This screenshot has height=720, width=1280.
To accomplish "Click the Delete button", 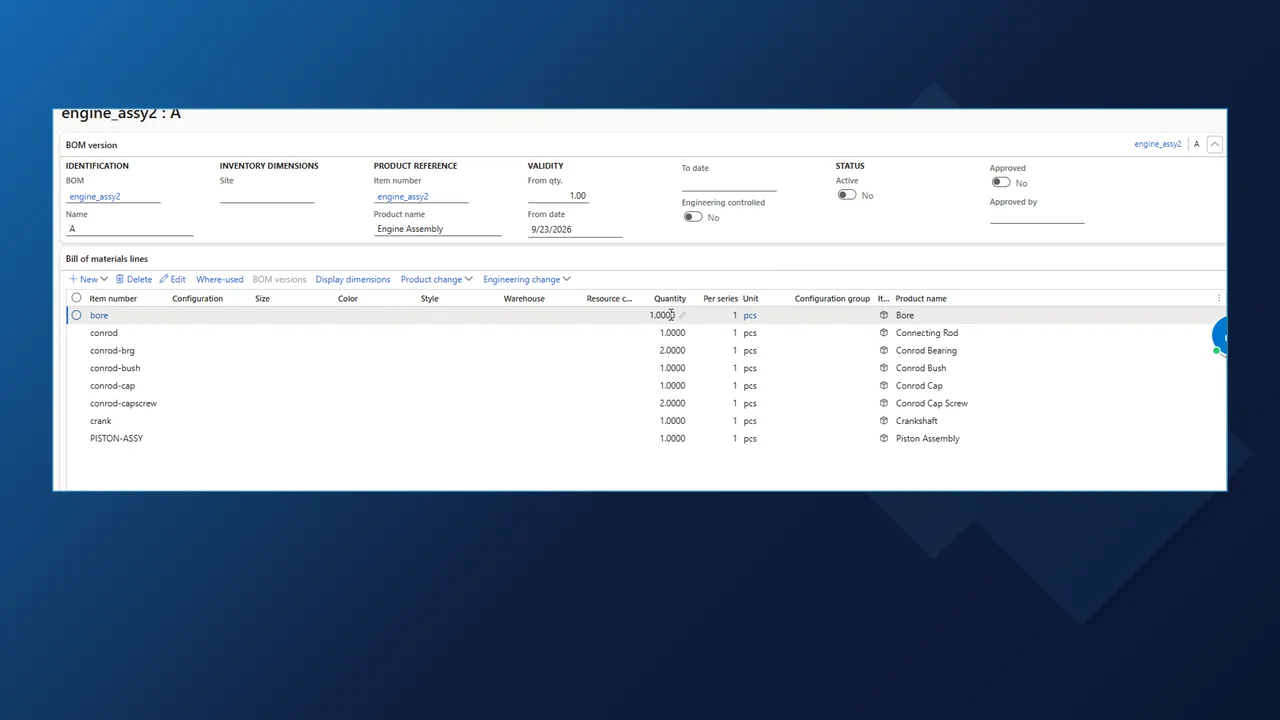I will coord(134,279).
